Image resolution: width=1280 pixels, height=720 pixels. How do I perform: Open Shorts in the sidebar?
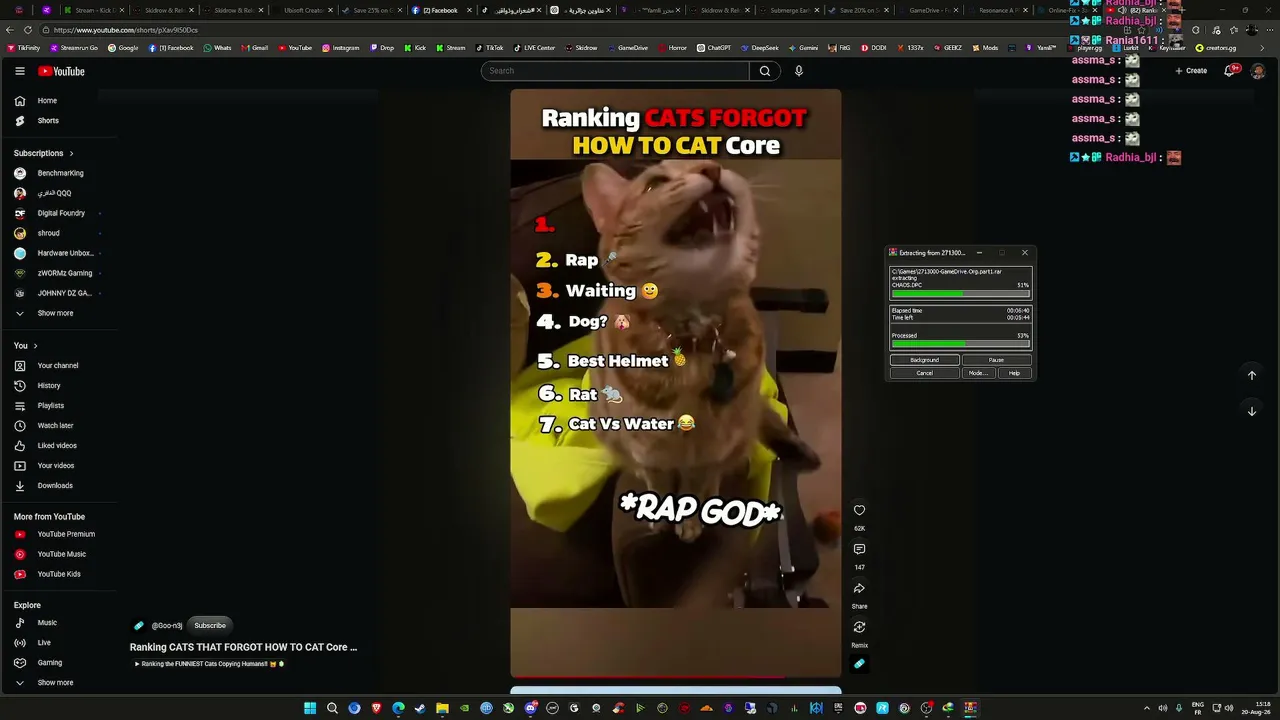point(48,121)
